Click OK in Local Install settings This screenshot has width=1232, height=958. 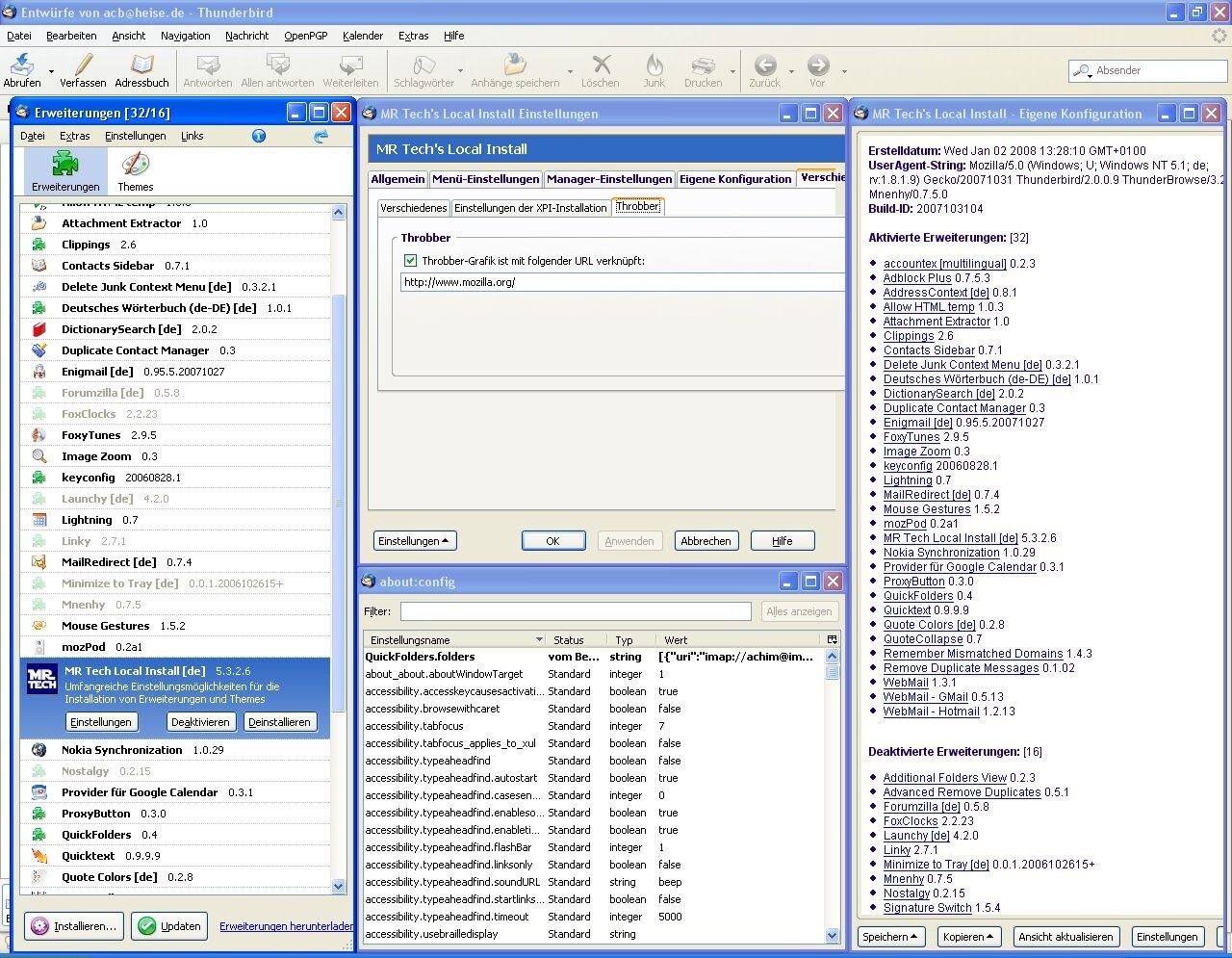click(553, 541)
